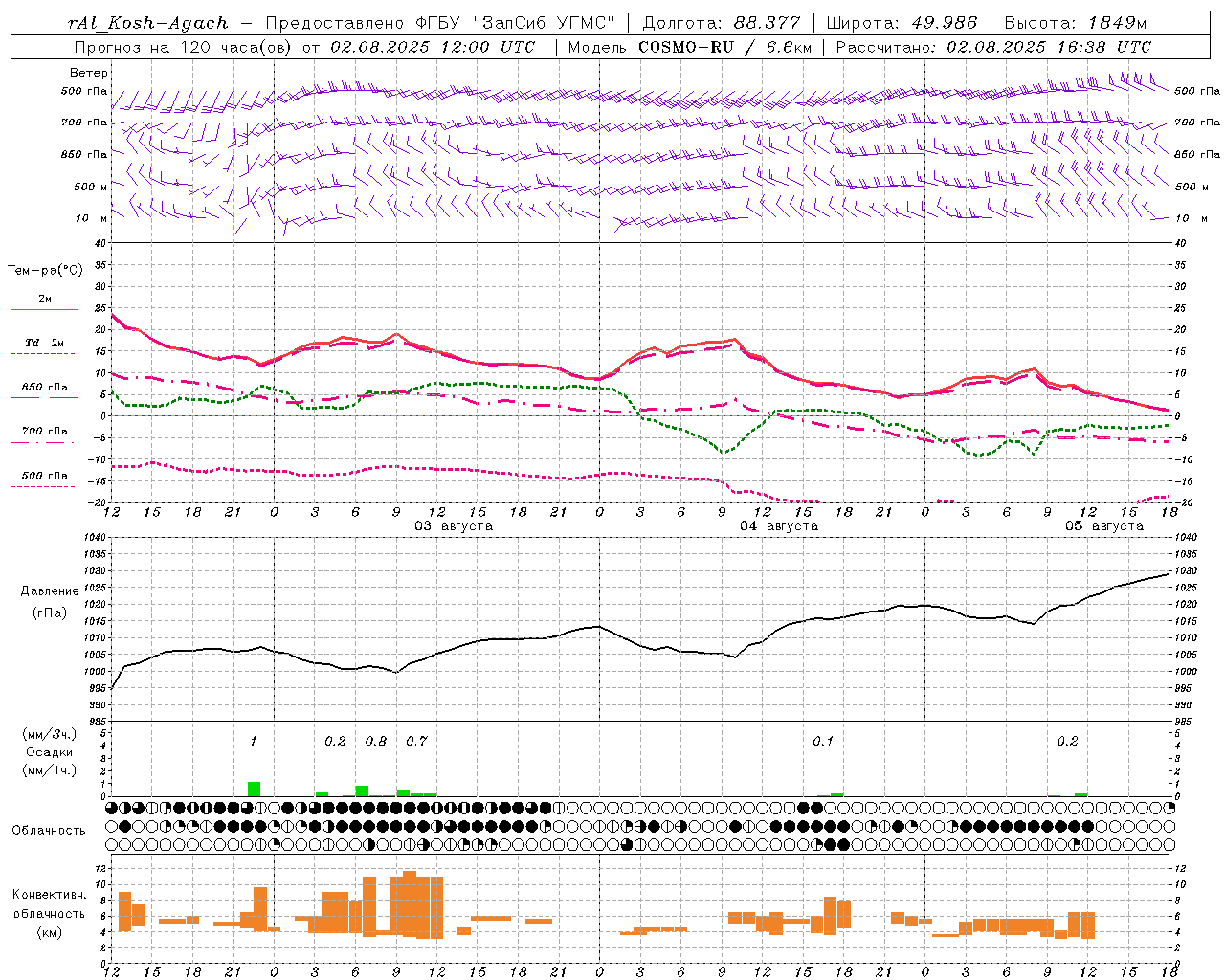This screenshot has width=1225, height=980.
Task: Click the Ветер wind panel label
Action: coord(89,73)
